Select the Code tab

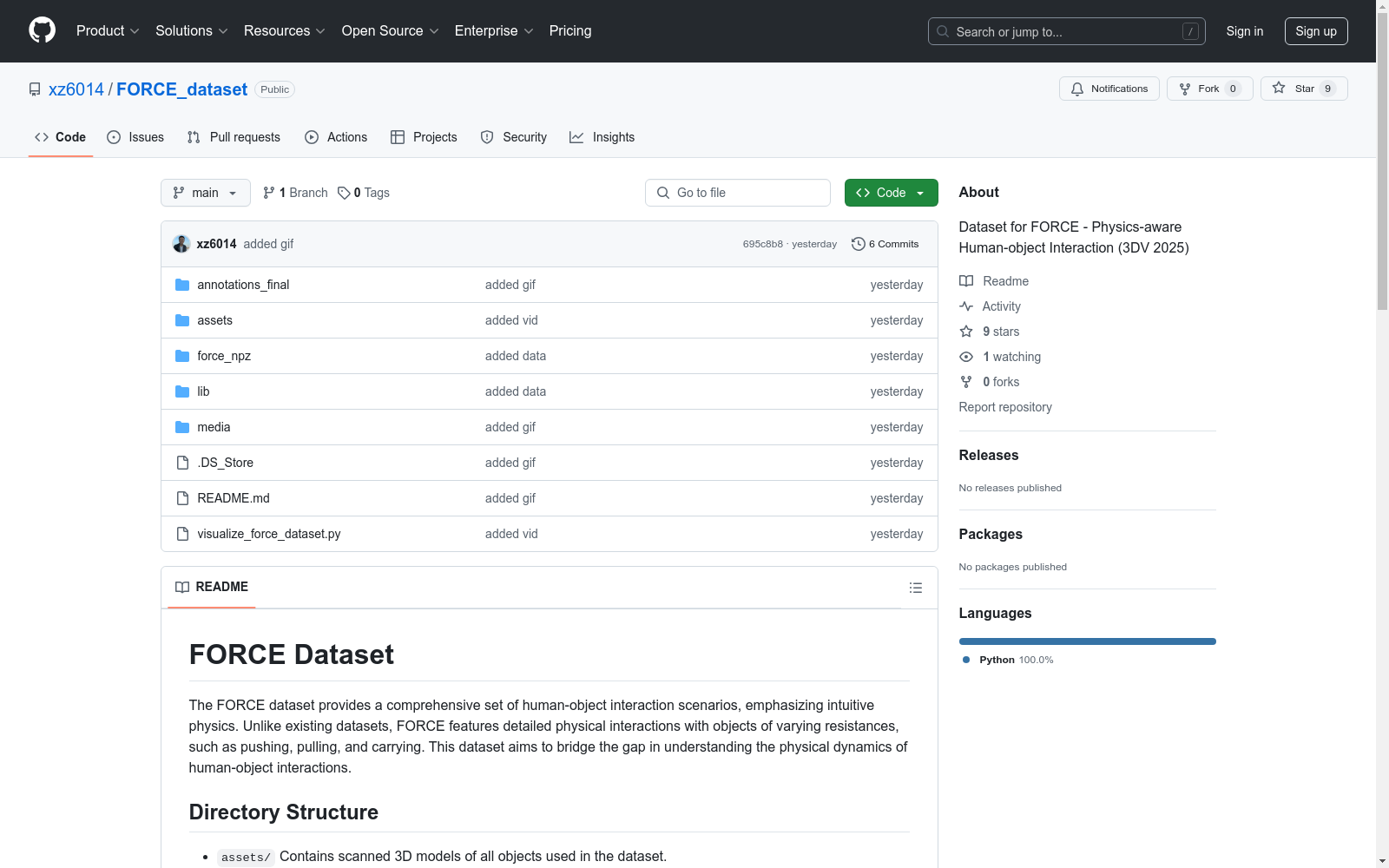[x=60, y=137]
